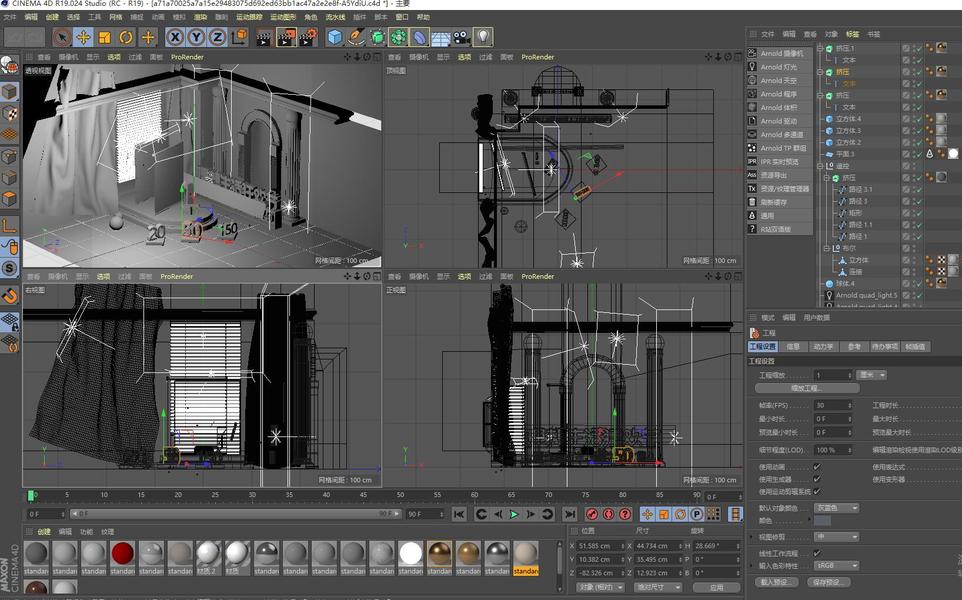
Task: Click the Ass 资源导出 entry
Action: coord(780,175)
